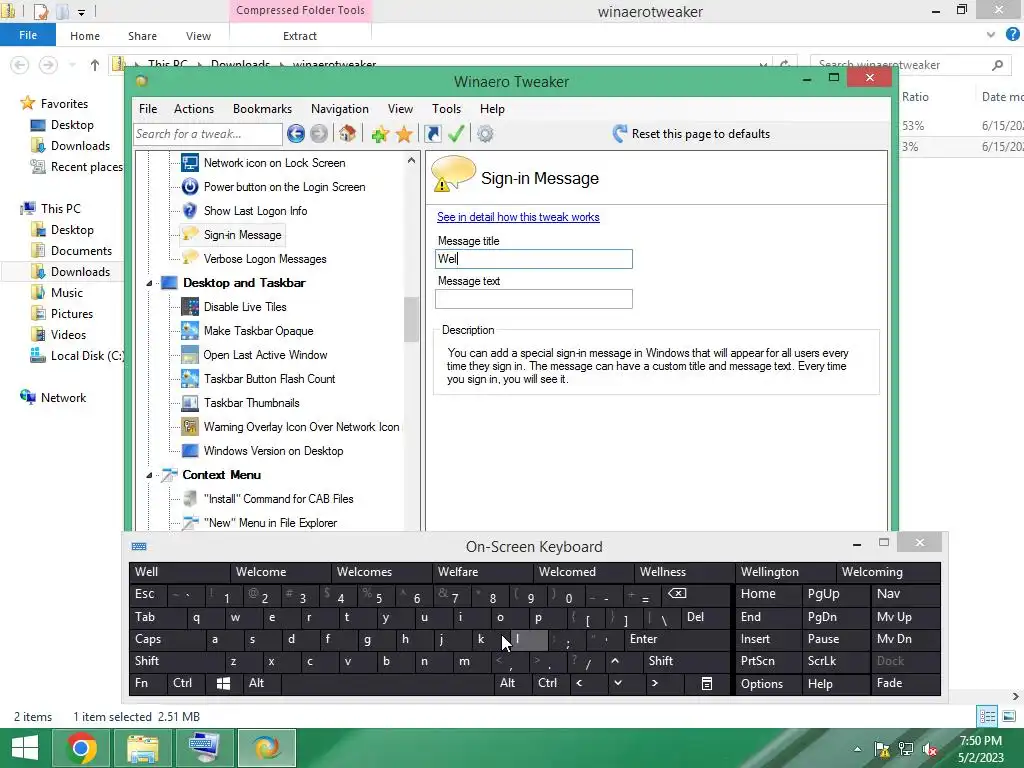Toggle left Shift key on On-Screen Keyboard
This screenshot has width=1024, height=768.
coord(176,662)
